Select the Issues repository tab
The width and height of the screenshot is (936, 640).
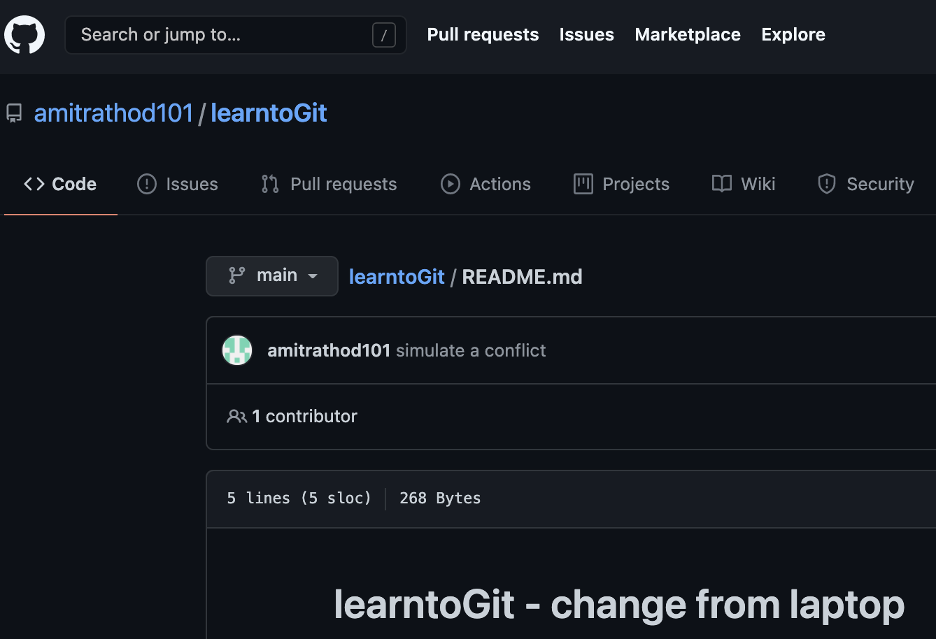(x=177, y=184)
